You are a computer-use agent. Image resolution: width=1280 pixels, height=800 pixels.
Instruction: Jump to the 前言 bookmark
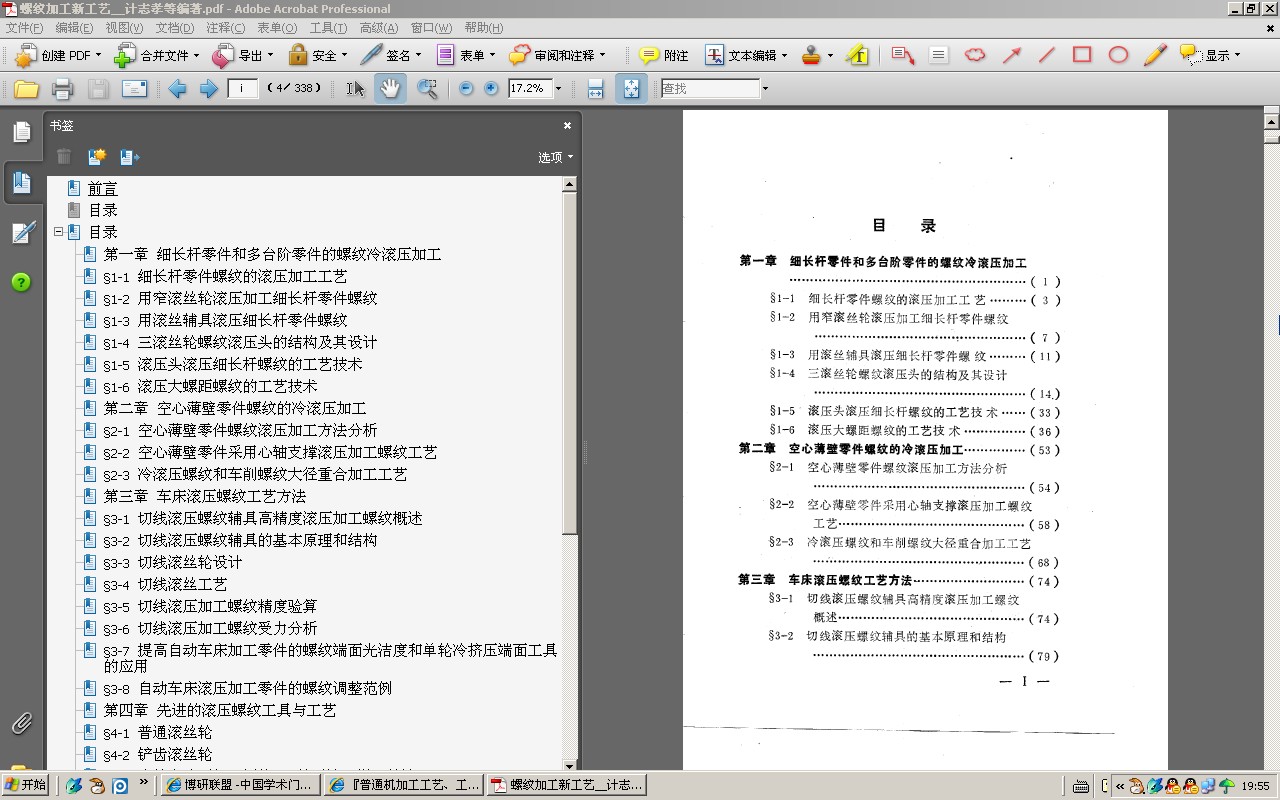coord(103,188)
